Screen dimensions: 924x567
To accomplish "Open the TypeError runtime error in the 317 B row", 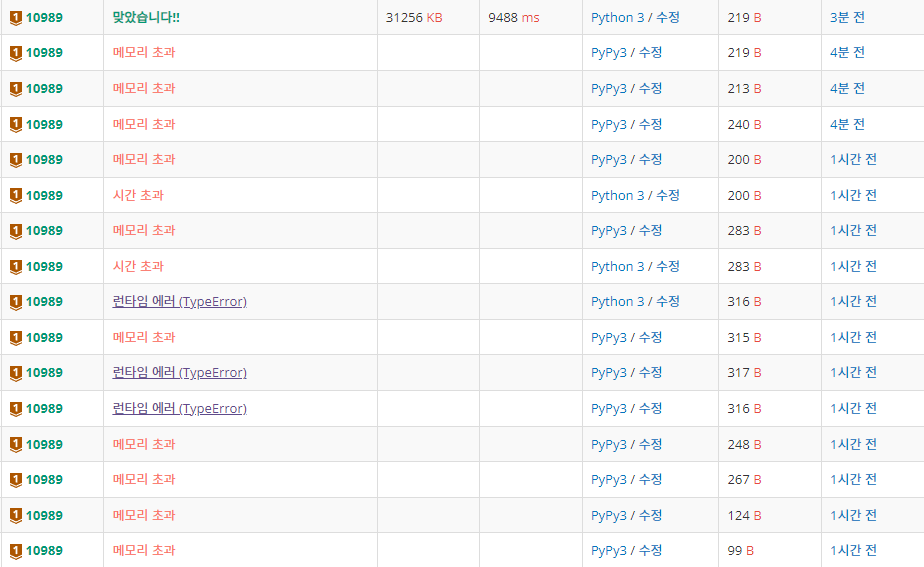I will pos(179,372).
